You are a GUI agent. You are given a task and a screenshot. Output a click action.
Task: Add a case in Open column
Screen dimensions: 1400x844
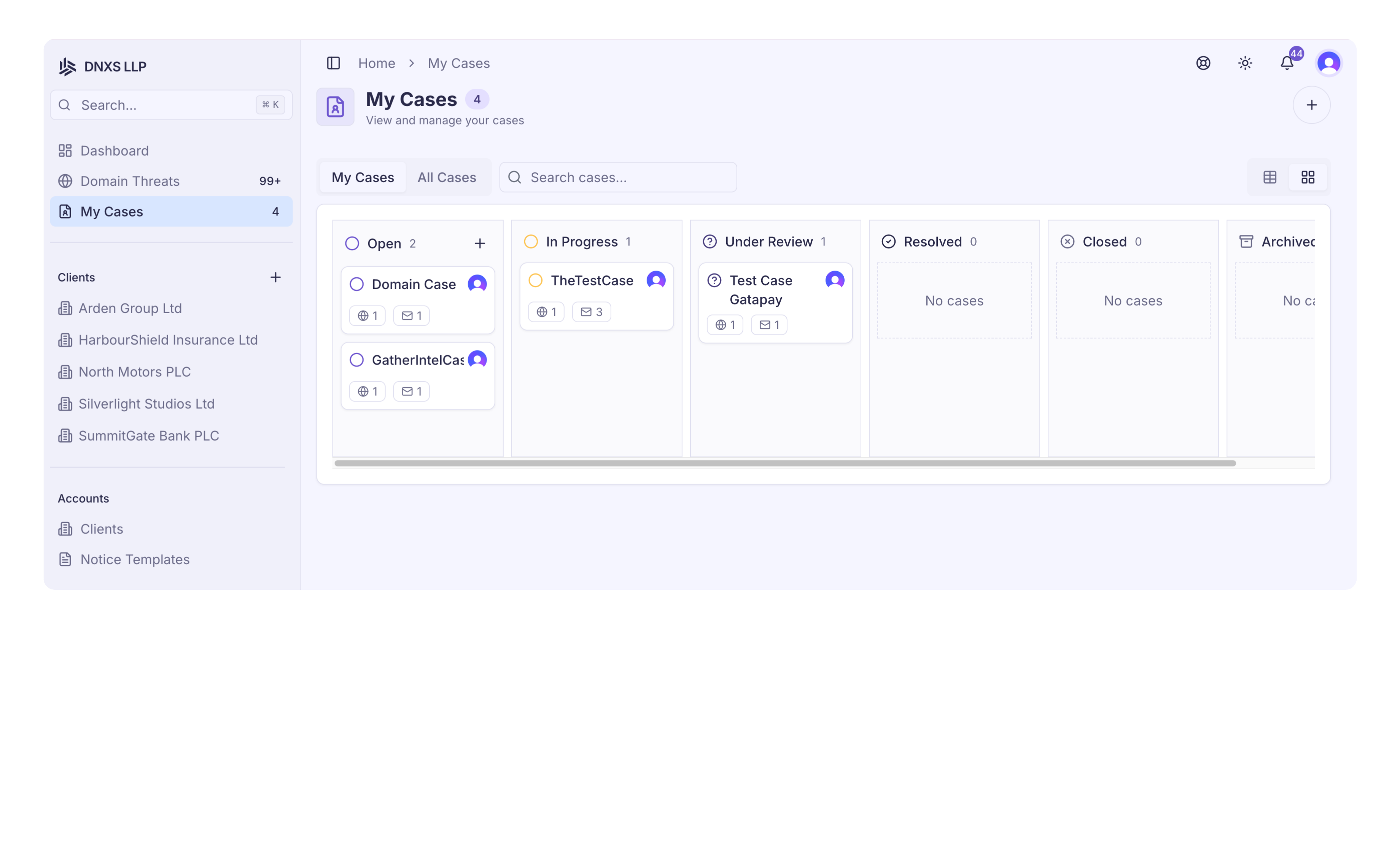point(480,244)
